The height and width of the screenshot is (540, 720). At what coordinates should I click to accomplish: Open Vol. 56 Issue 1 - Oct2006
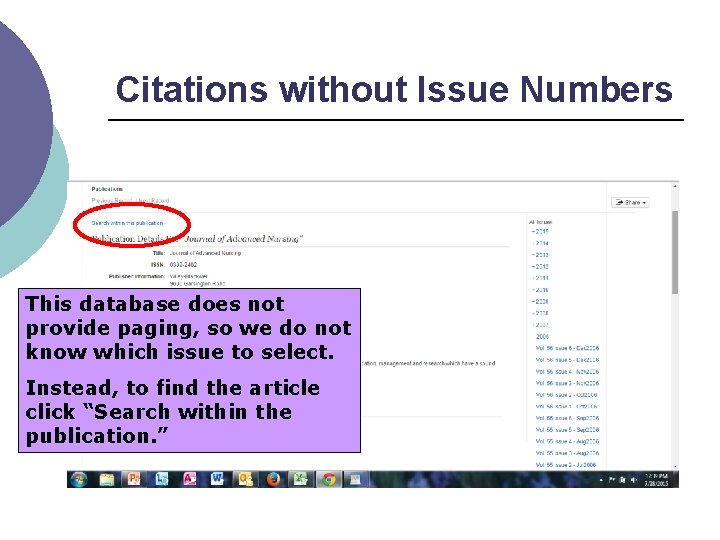pos(566,406)
